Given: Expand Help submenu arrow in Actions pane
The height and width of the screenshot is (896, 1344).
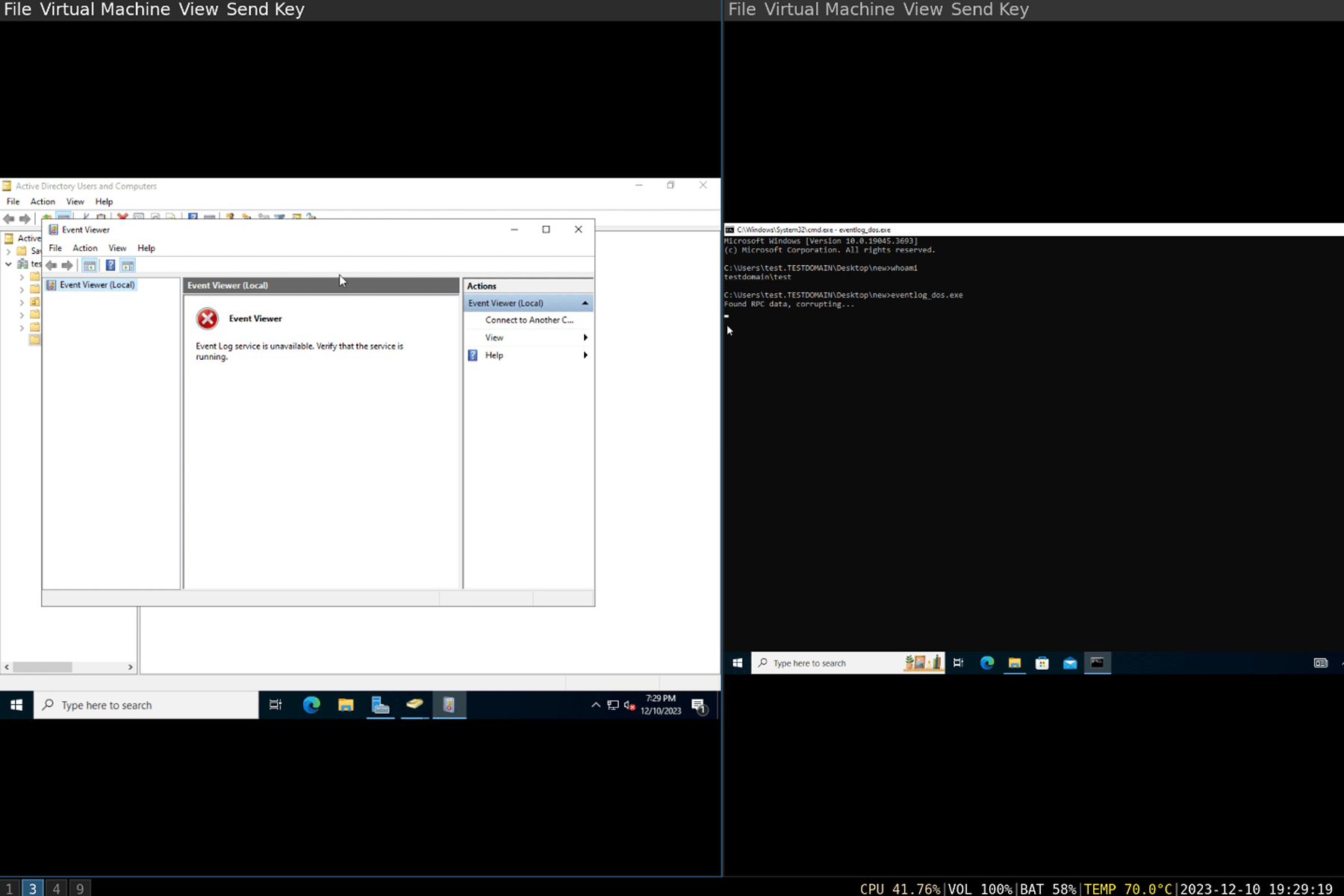Looking at the screenshot, I should (x=585, y=355).
